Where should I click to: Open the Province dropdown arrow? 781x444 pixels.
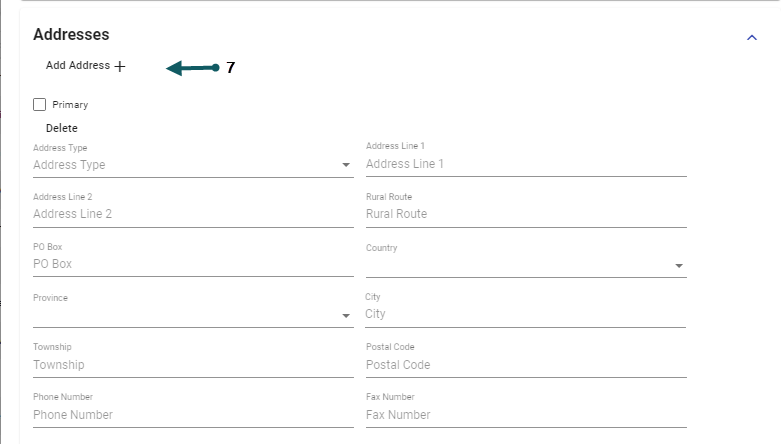click(x=346, y=315)
